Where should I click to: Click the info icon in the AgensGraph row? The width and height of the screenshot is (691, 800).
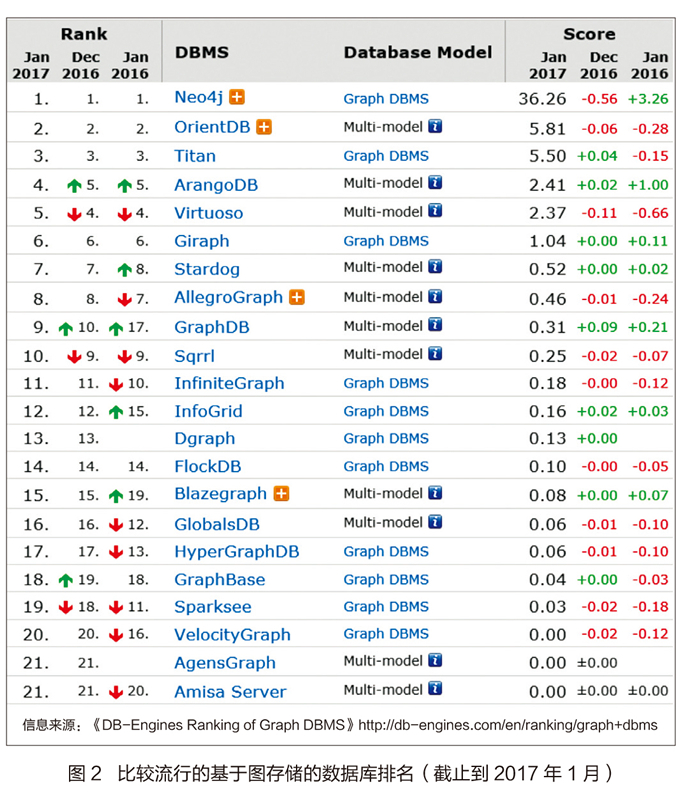click(x=435, y=660)
